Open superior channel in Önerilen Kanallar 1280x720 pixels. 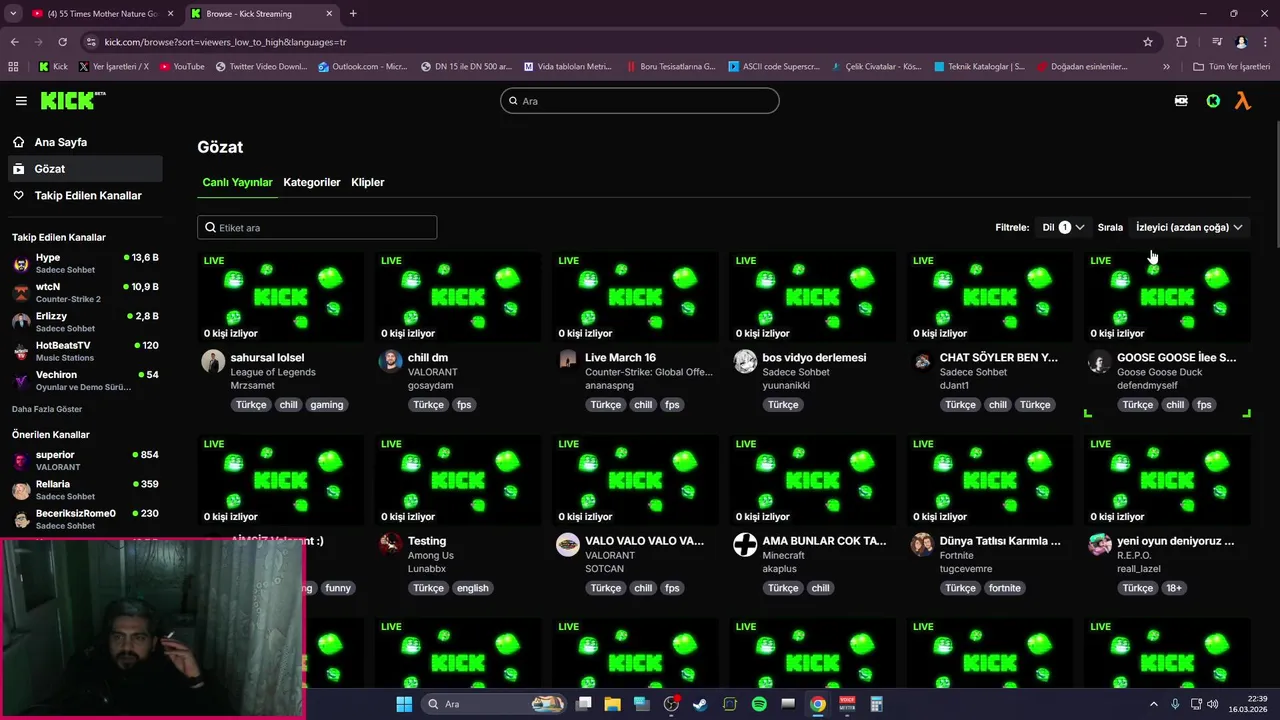[x=84, y=461]
